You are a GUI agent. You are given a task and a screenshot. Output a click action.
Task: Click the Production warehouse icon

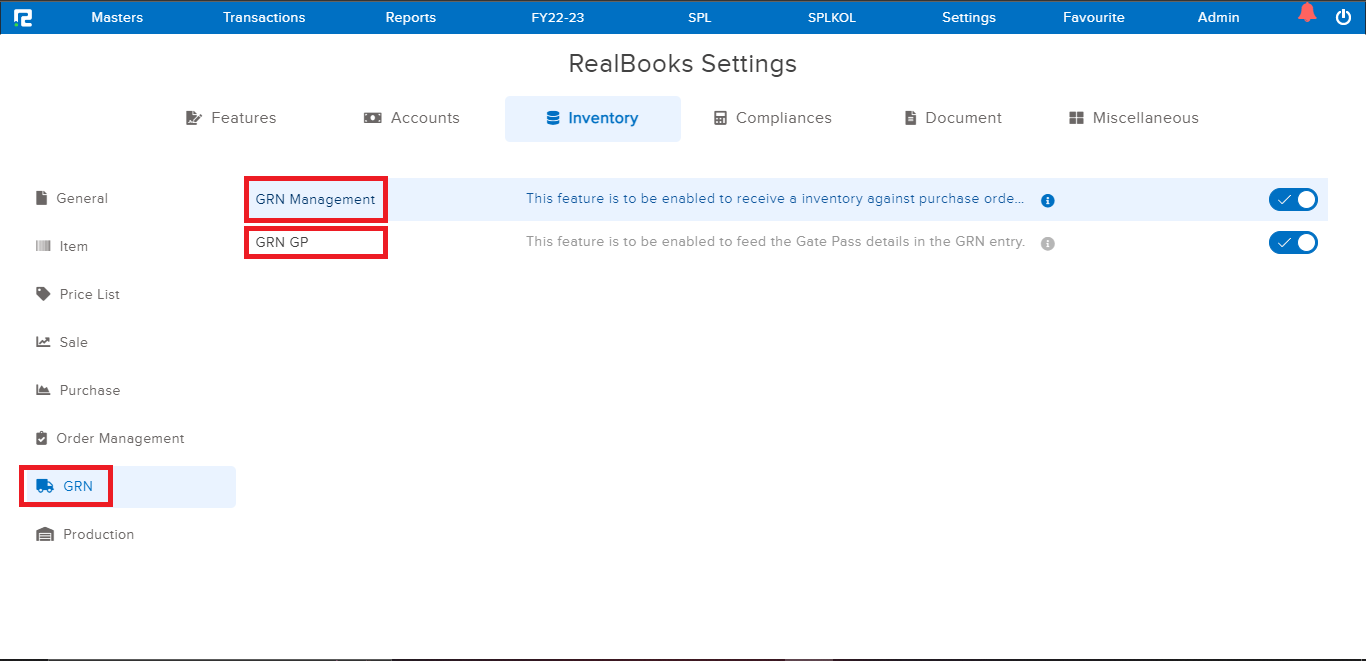(44, 535)
